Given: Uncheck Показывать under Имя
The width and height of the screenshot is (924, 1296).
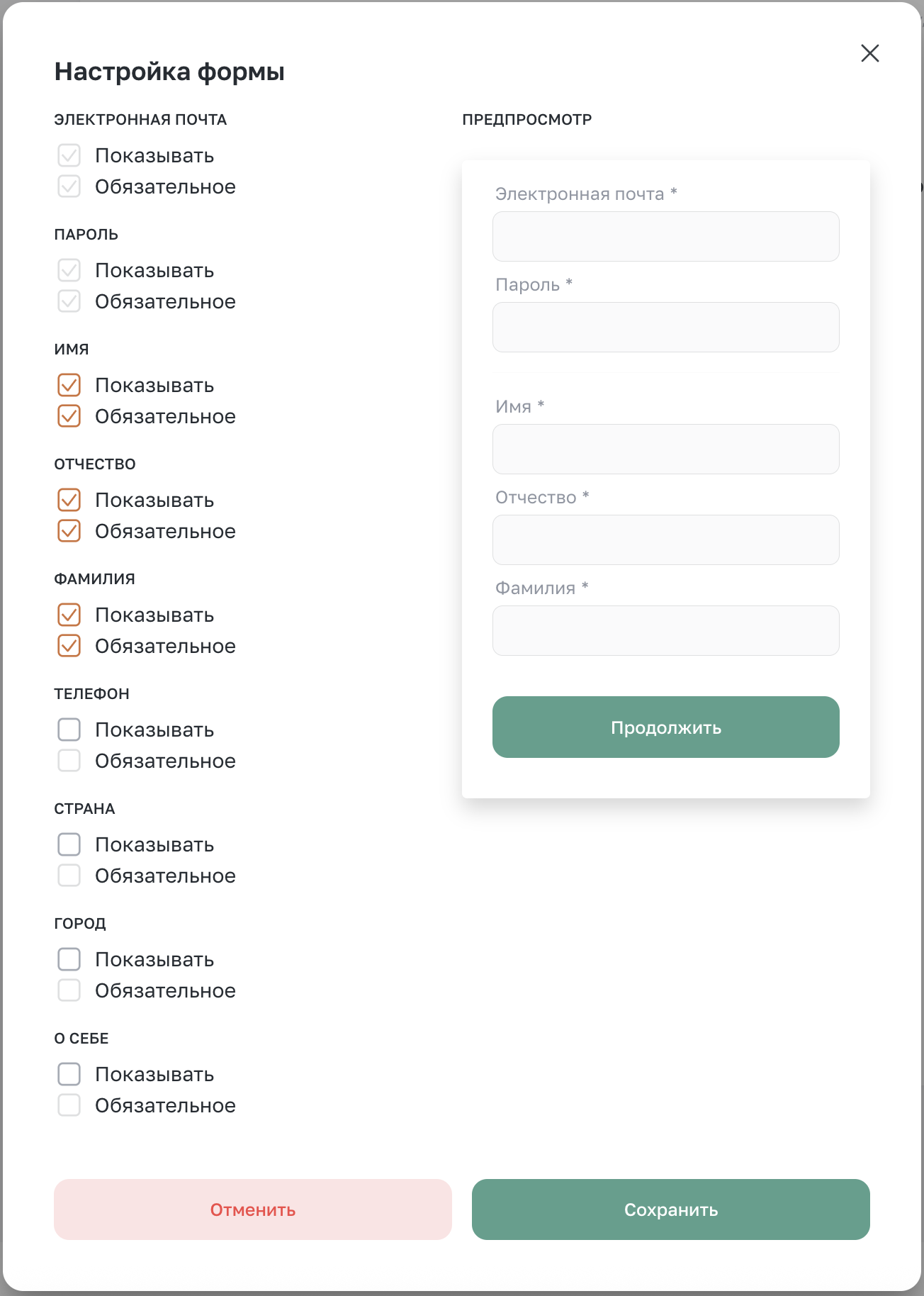Looking at the screenshot, I should click(69, 385).
